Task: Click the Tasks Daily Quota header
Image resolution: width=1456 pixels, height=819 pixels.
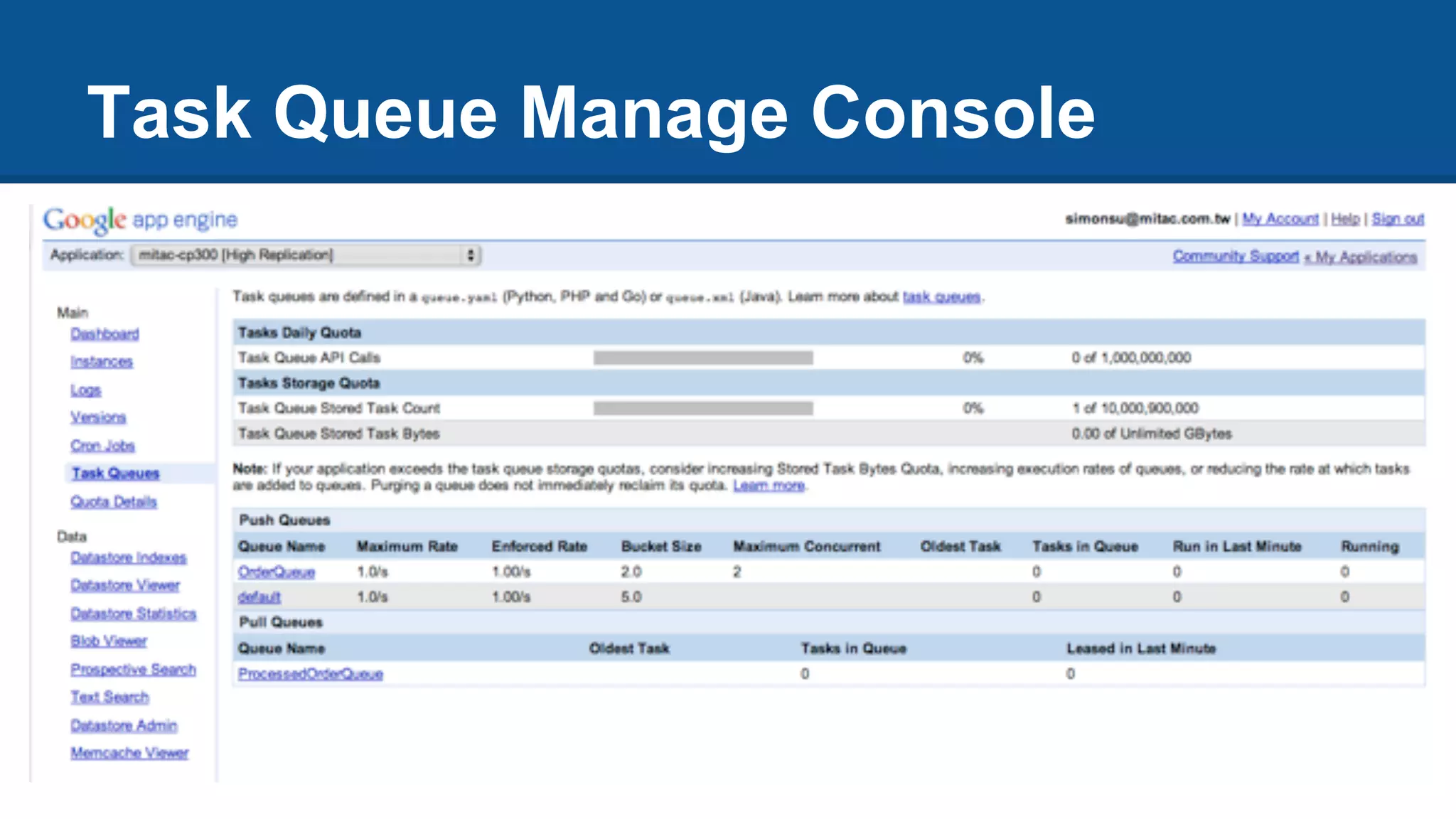Action: click(299, 333)
